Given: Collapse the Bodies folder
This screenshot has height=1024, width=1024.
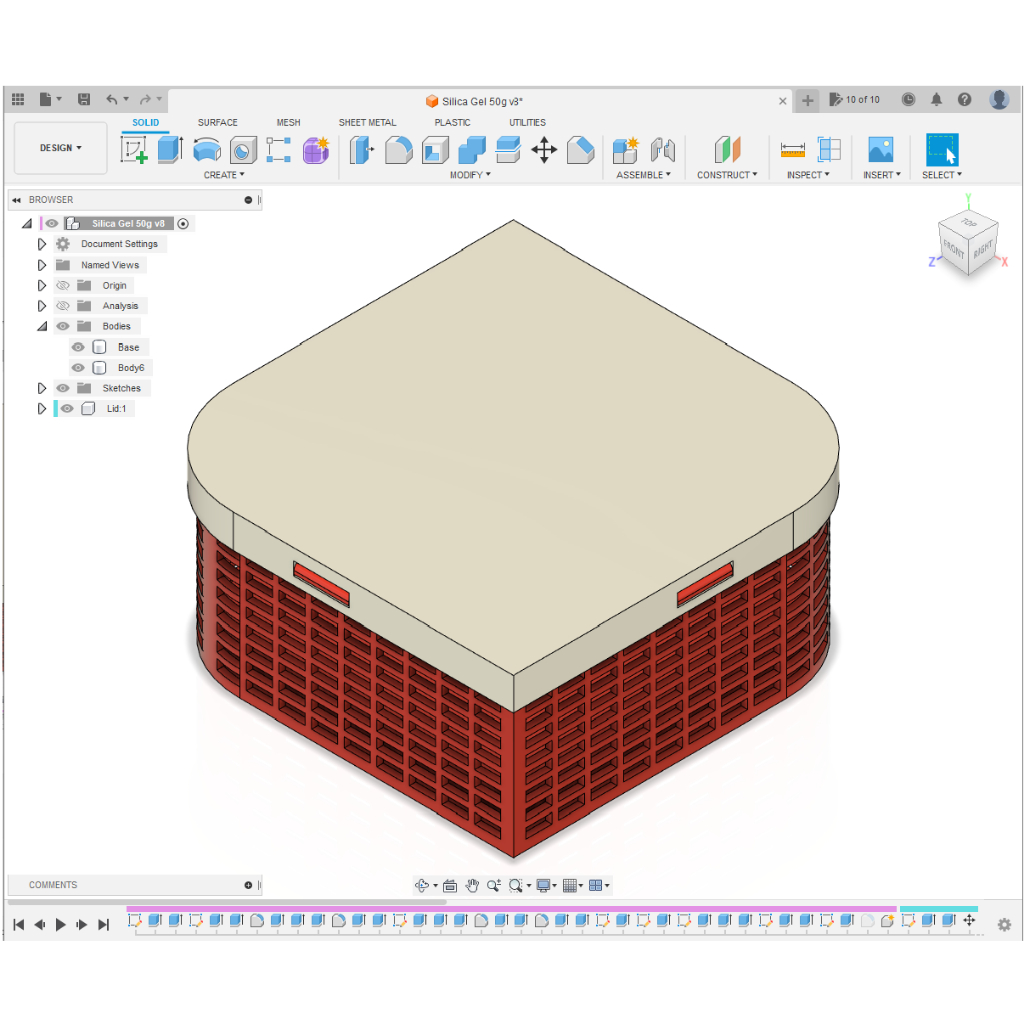Looking at the screenshot, I should coord(42,327).
